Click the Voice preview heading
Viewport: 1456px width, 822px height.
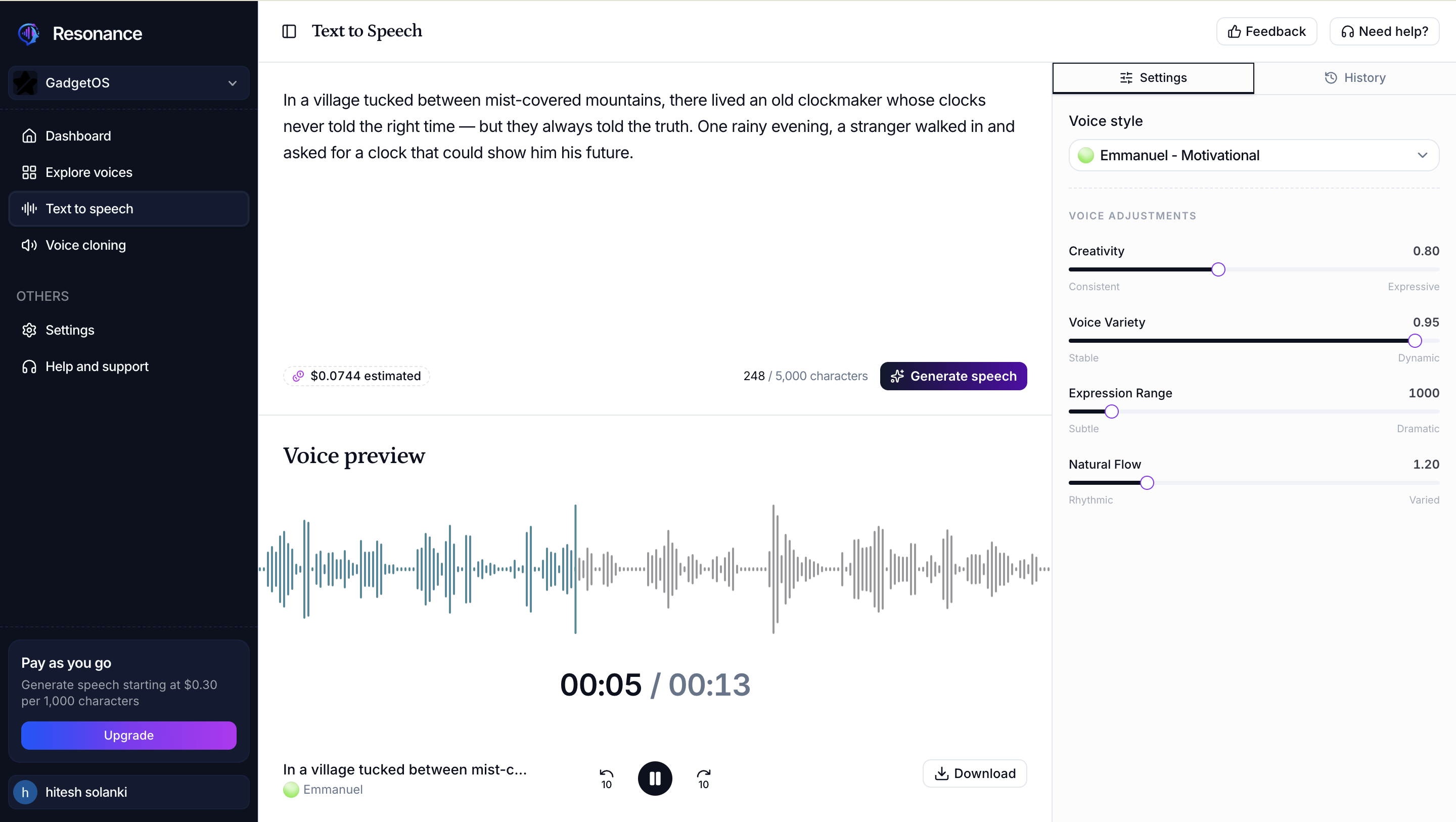[x=354, y=455]
